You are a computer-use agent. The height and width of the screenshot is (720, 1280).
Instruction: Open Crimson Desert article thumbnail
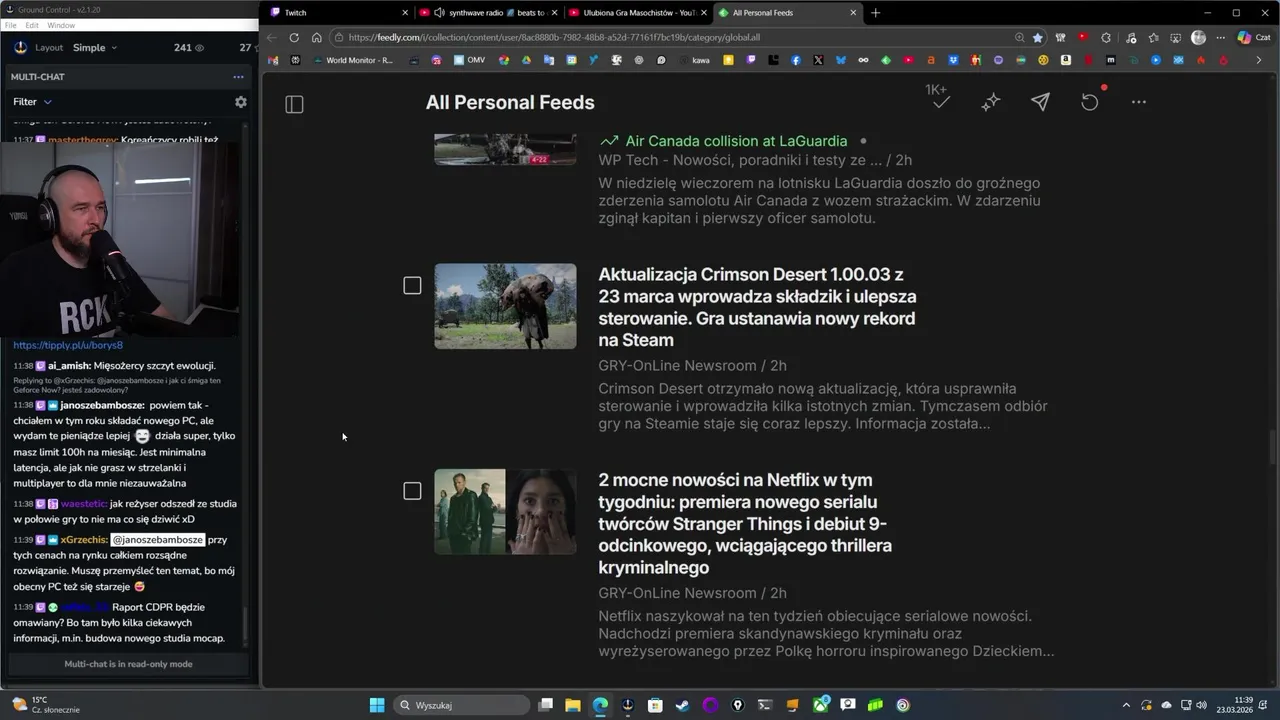tap(505, 306)
